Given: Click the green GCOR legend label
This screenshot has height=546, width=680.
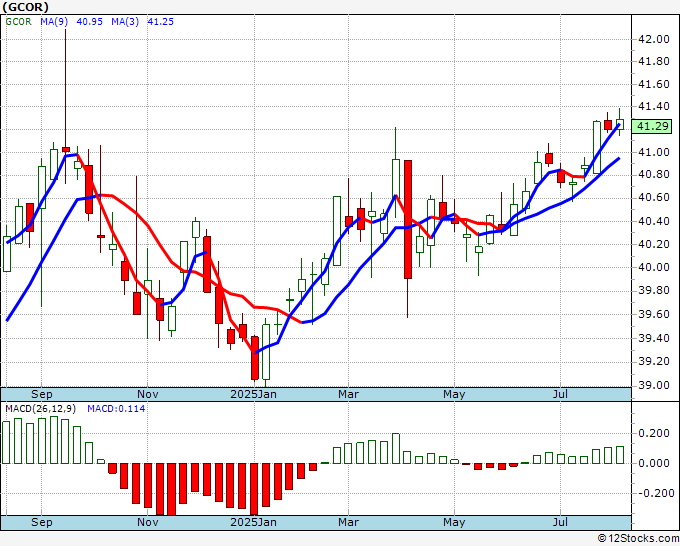Looking at the screenshot, I should click(19, 22).
